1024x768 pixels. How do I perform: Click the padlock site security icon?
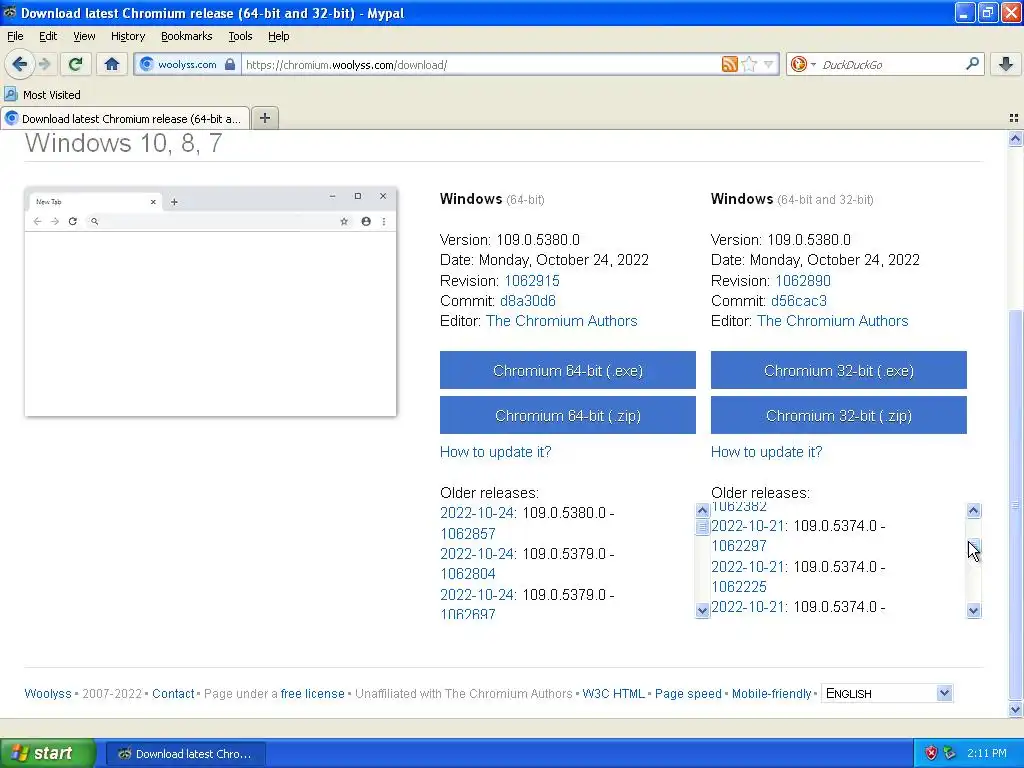(x=230, y=64)
